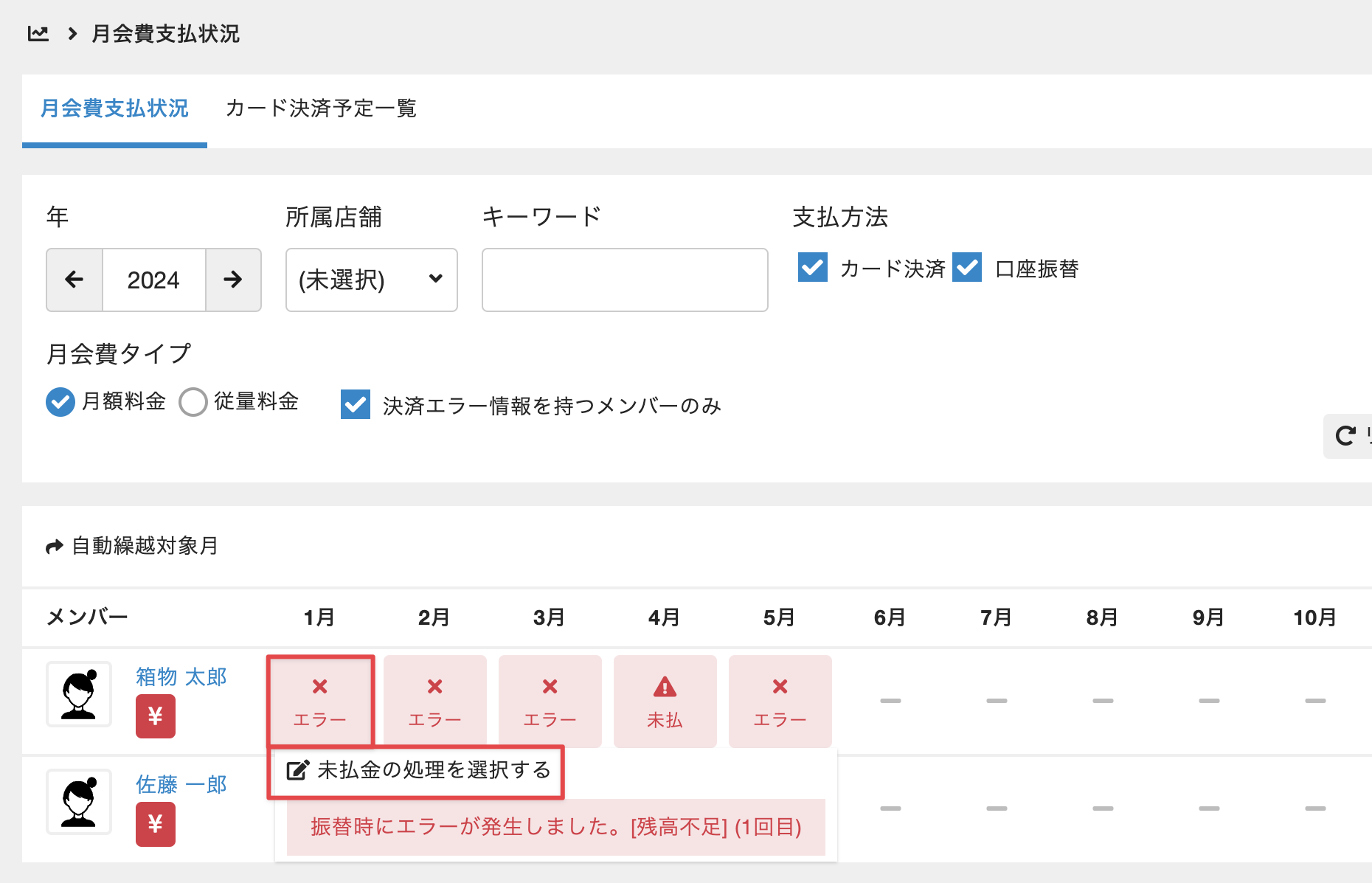1372x883 pixels.
Task: Toggle 決済エラー情報を持つメンバーのみ checkbox
Action: (x=356, y=404)
